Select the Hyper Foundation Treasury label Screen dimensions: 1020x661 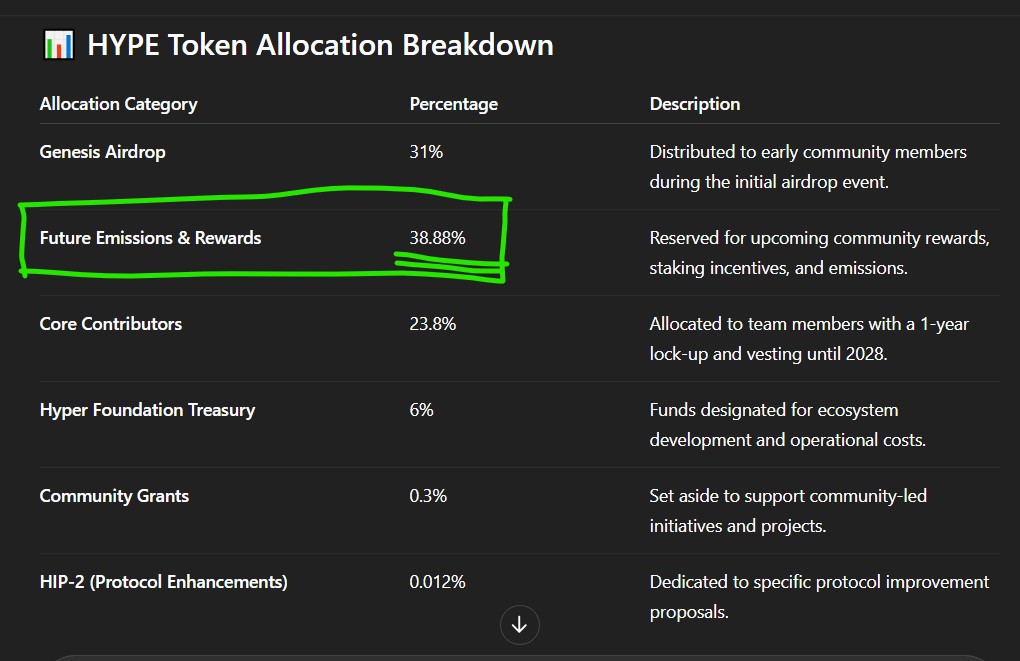pos(148,410)
